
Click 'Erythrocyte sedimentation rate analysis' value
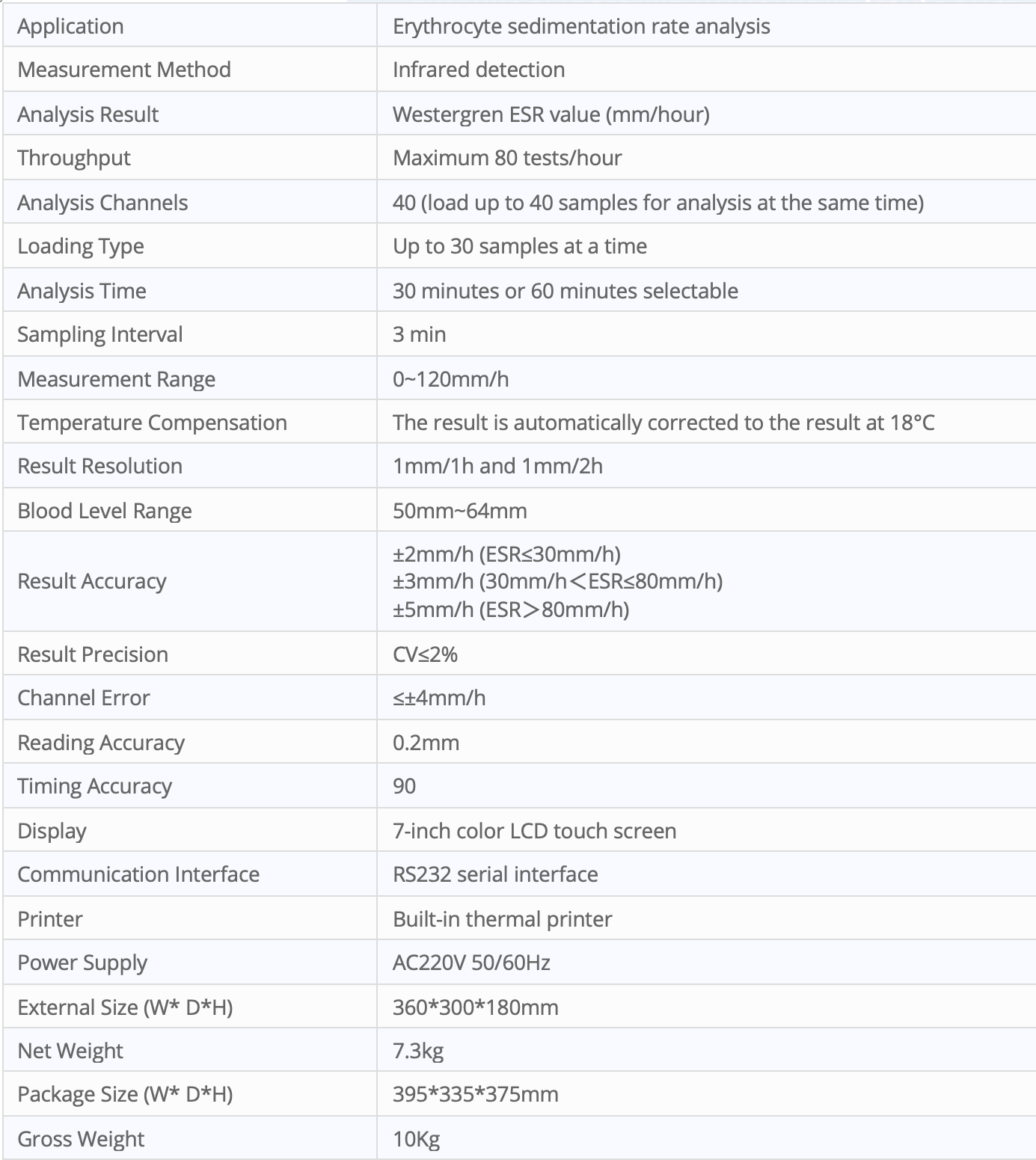(581, 26)
